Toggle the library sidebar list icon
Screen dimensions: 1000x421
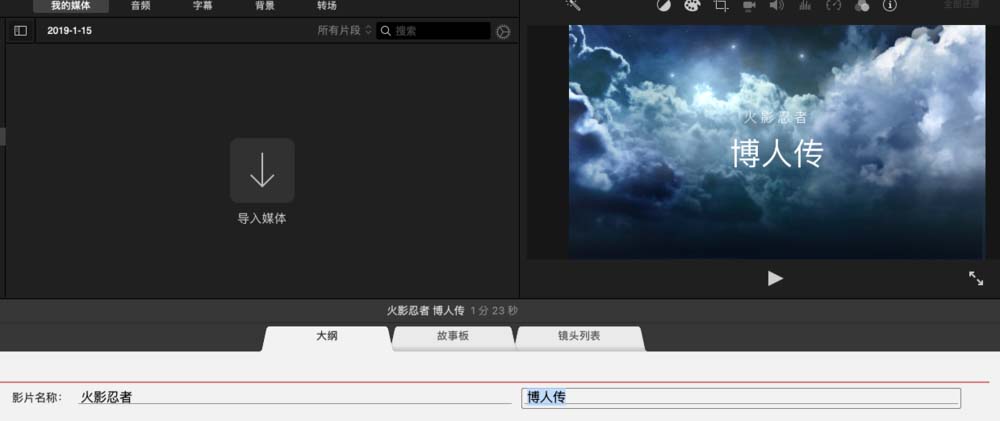tap(20, 31)
